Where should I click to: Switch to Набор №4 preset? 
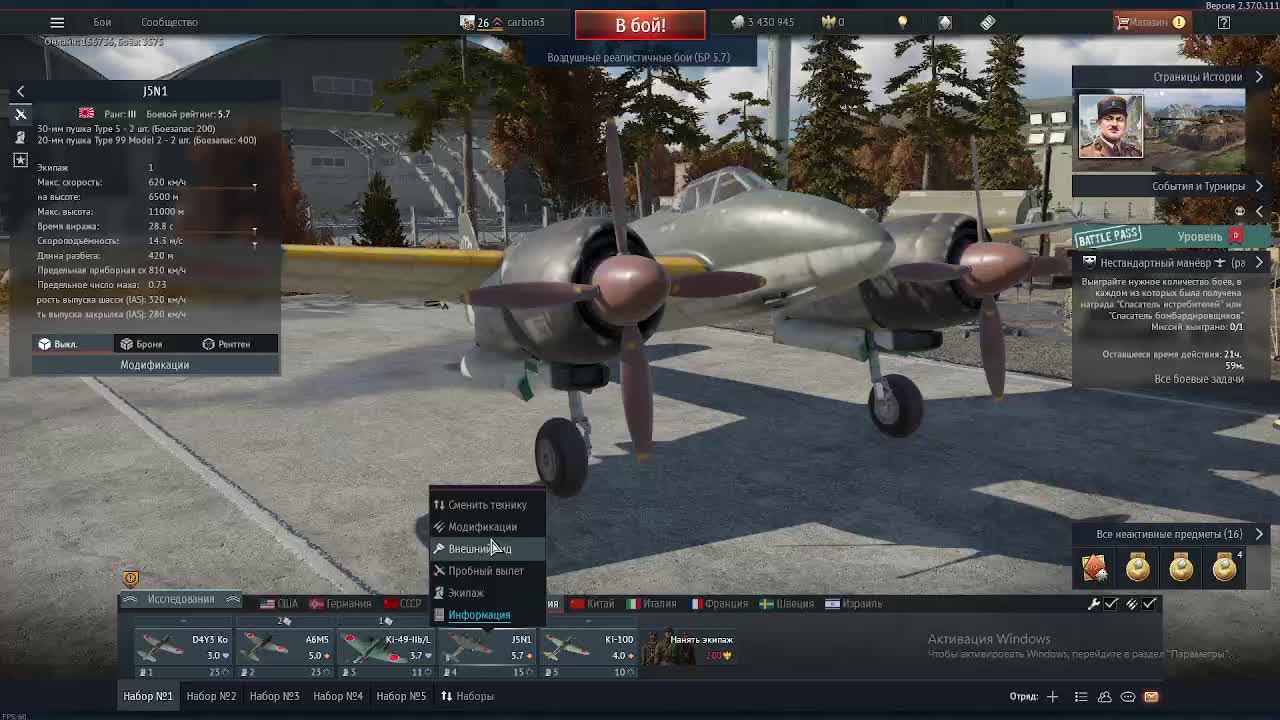pos(338,696)
